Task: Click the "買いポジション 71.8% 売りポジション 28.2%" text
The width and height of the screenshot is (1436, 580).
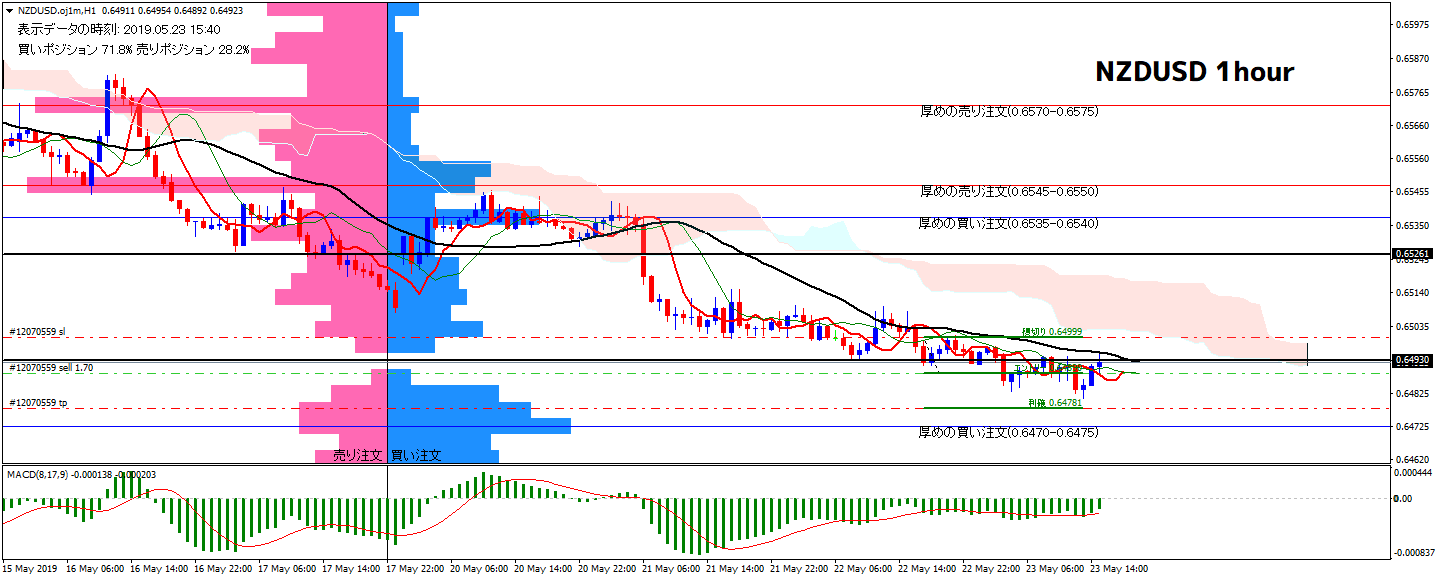Action: (x=134, y=48)
